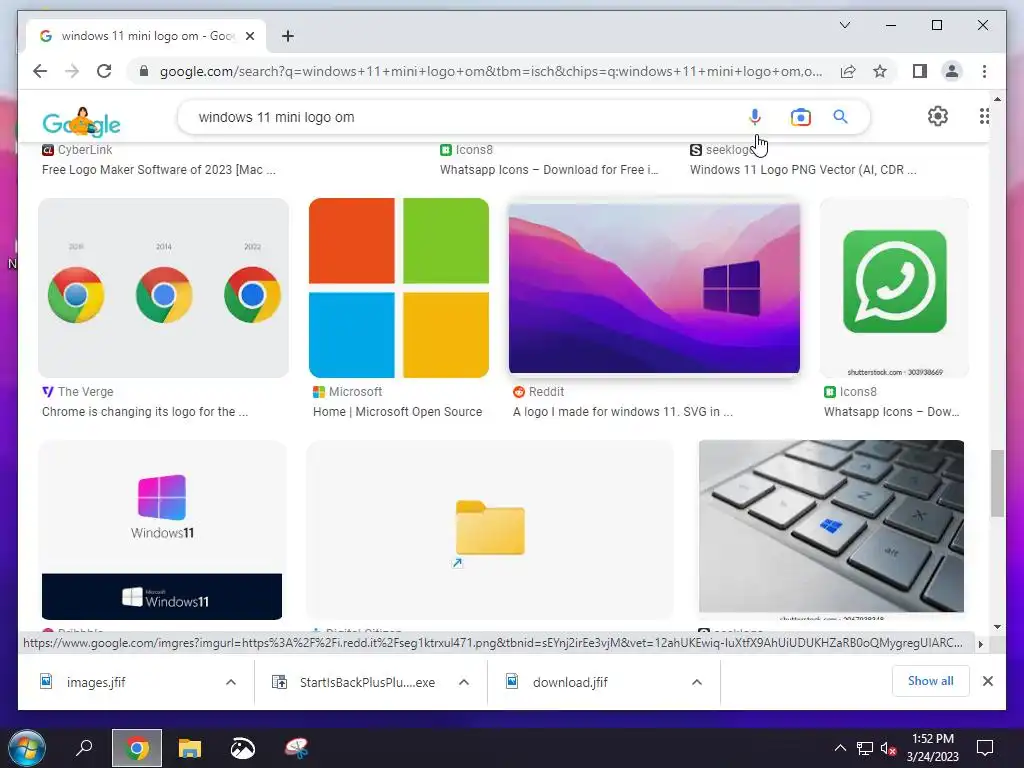Screen dimensions: 1024x768
Task: Open the network tray icon
Action: [865, 748]
